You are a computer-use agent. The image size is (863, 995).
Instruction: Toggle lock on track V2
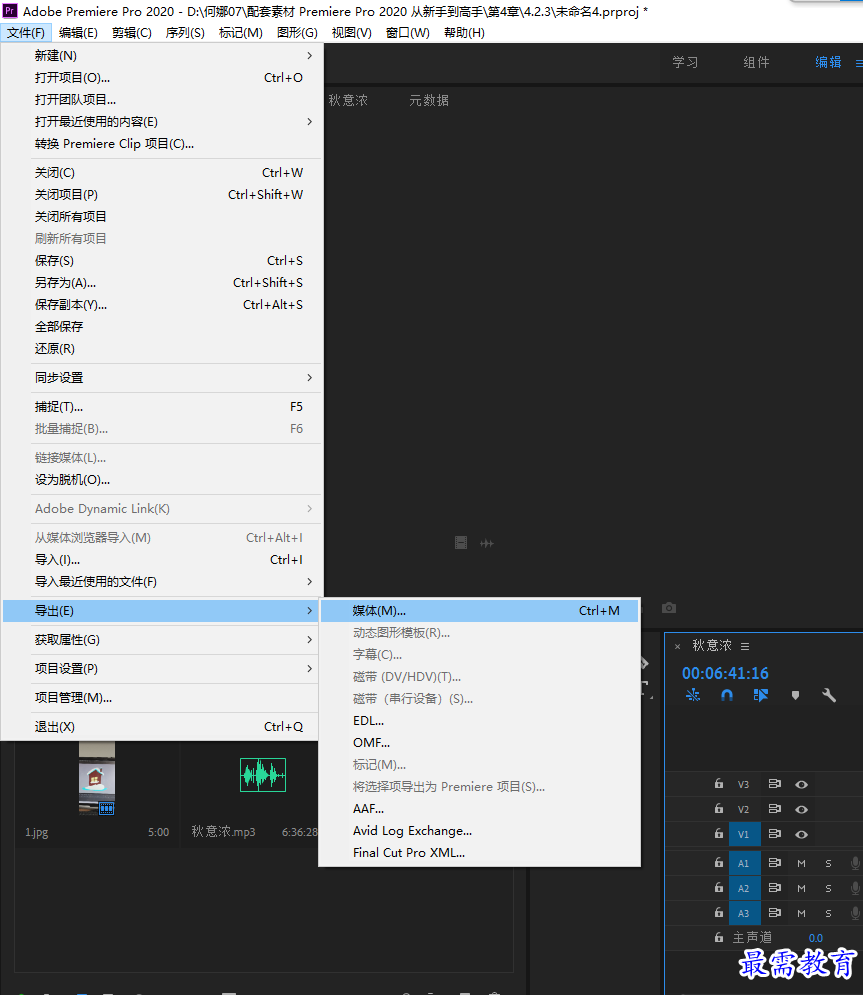[719, 808]
